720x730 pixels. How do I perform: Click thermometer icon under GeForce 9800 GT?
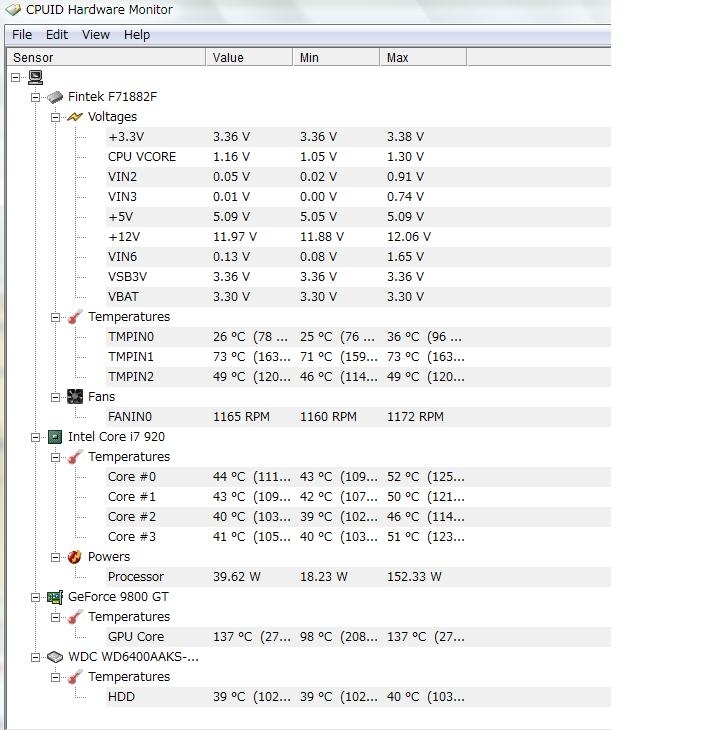pyautogui.click(x=75, y=617)
